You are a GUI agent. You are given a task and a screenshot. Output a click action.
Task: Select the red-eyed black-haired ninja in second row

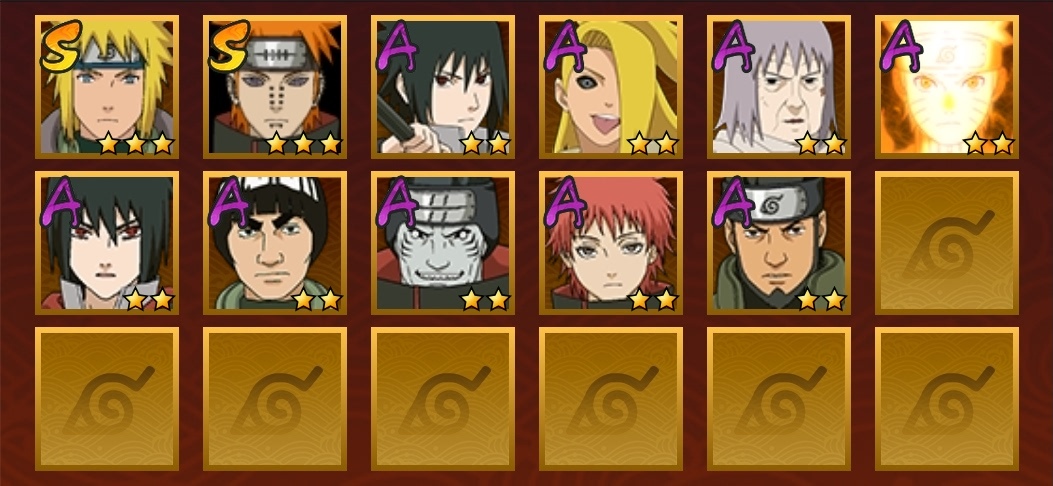(x=107, y=243)
